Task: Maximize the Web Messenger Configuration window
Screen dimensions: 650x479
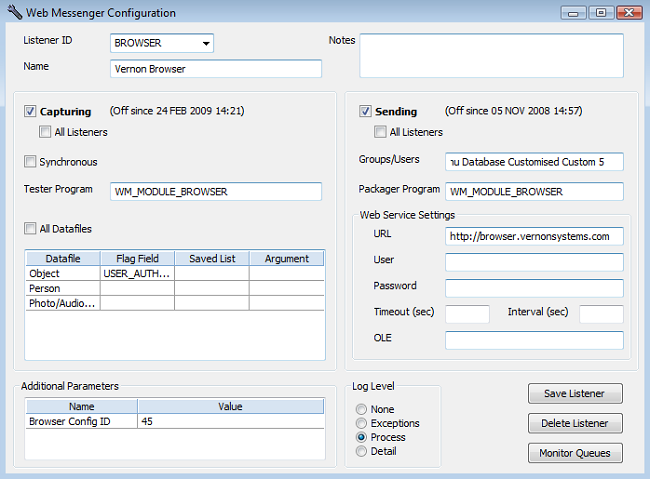Action: click(601, 13)
